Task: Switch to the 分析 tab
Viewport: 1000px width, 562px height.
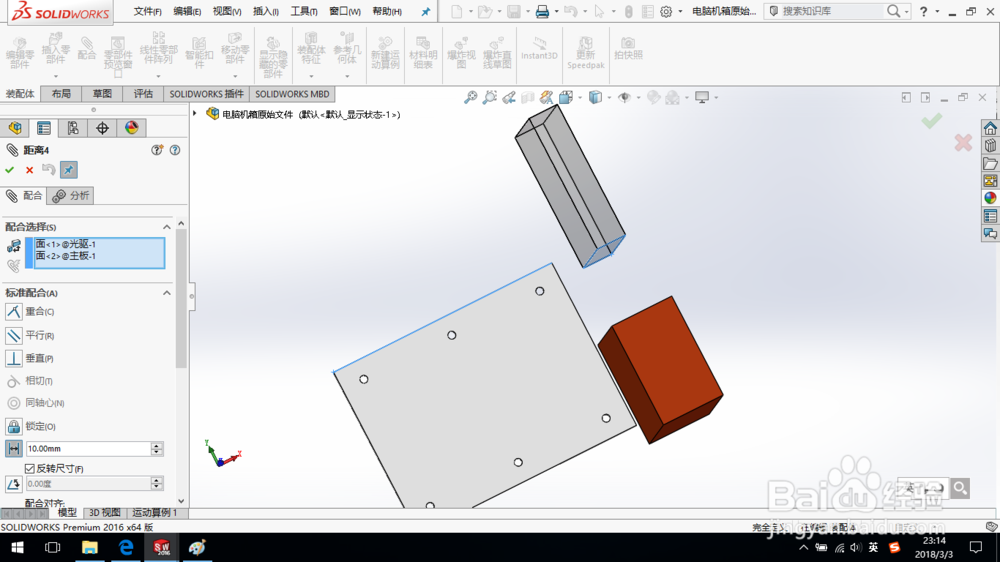Action: point(71,196)
